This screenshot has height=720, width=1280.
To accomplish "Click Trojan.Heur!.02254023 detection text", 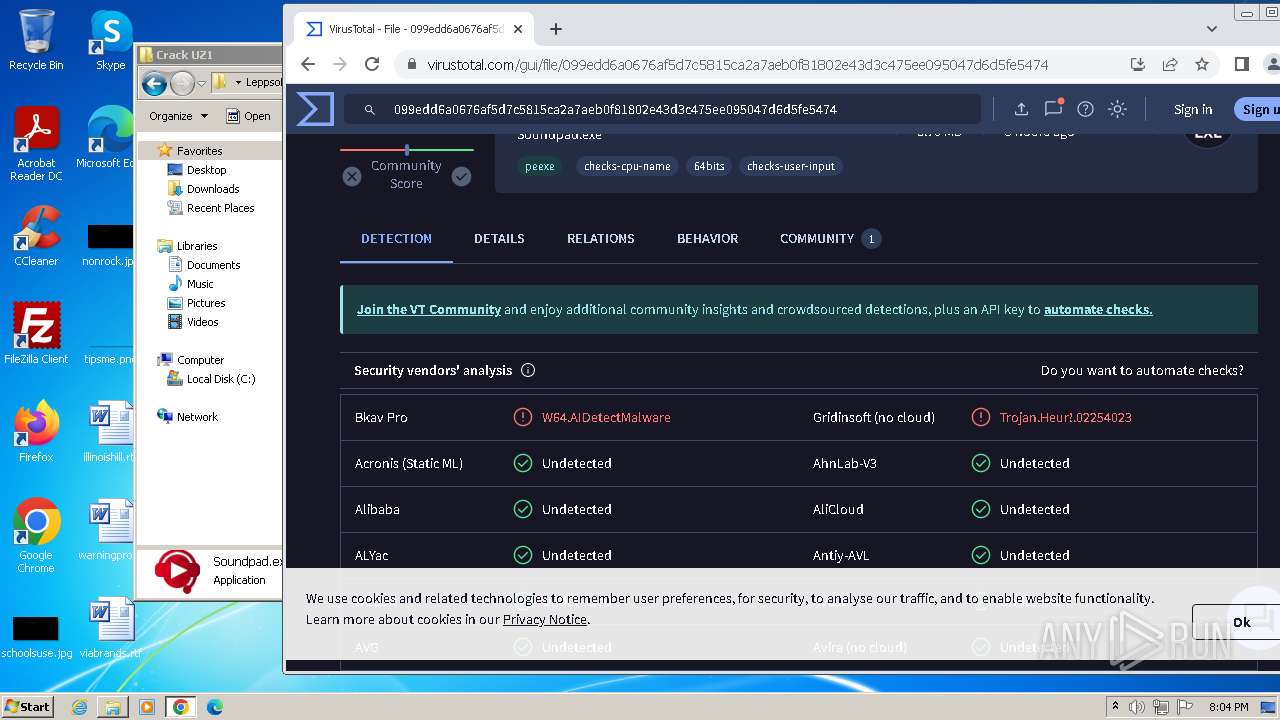I will (1065, 417).
